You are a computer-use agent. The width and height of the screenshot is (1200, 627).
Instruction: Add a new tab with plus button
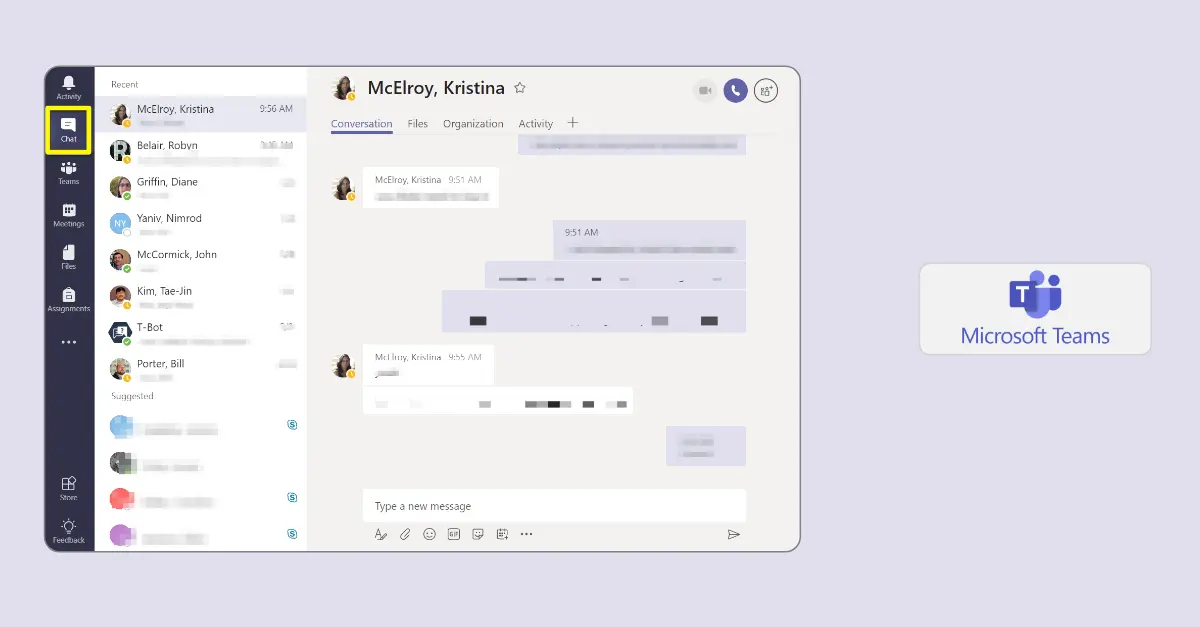tap(573, 123)
